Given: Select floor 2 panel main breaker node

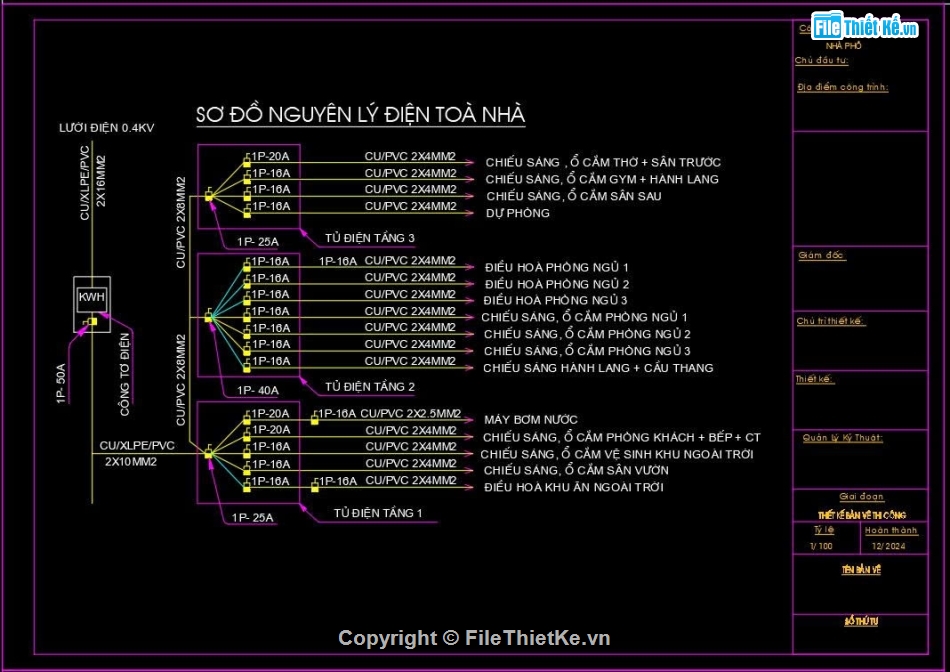Looking at the screenshot, I should coord(208,317).
